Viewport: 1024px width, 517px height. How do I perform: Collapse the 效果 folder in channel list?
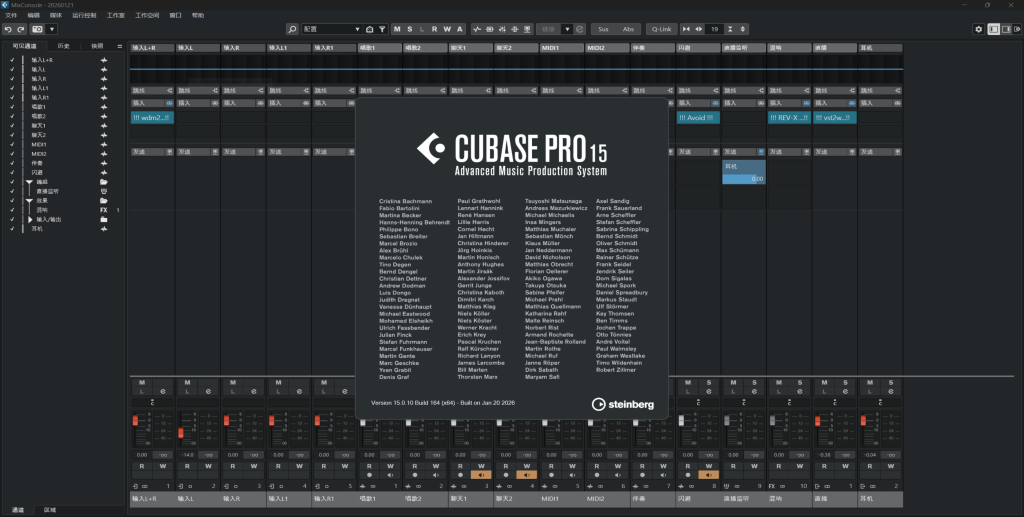(x=29, y=201)
